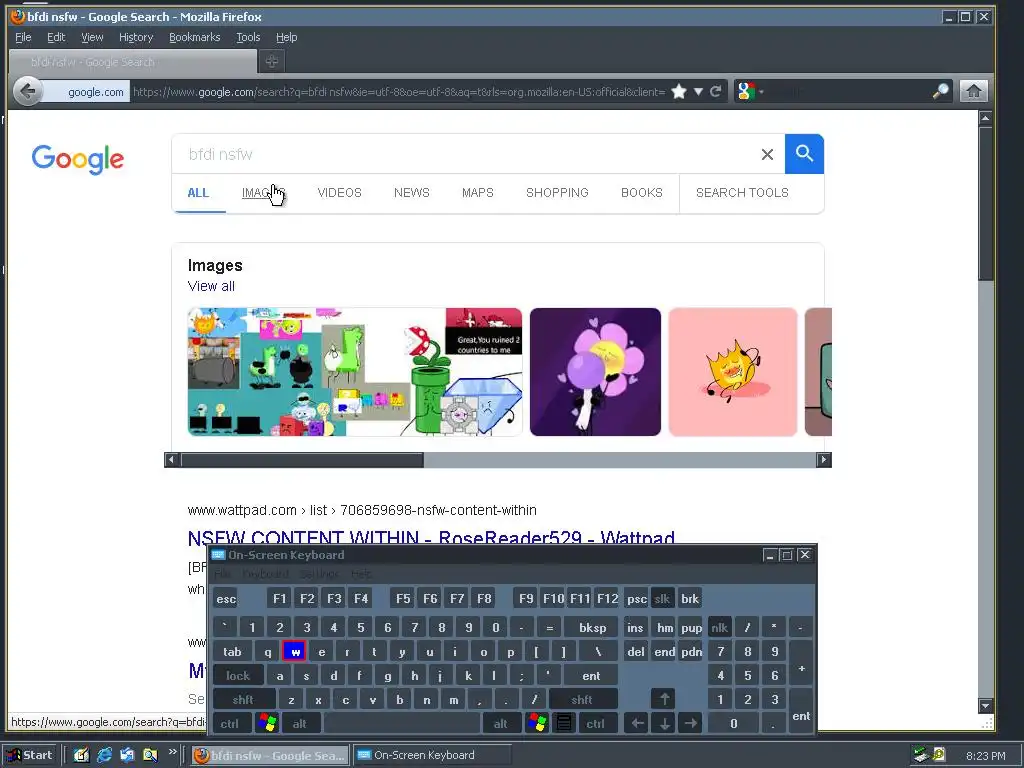Toggle the right alt key on keyboard
This screenshot has width=1024, height=768.
pos(500,724)
